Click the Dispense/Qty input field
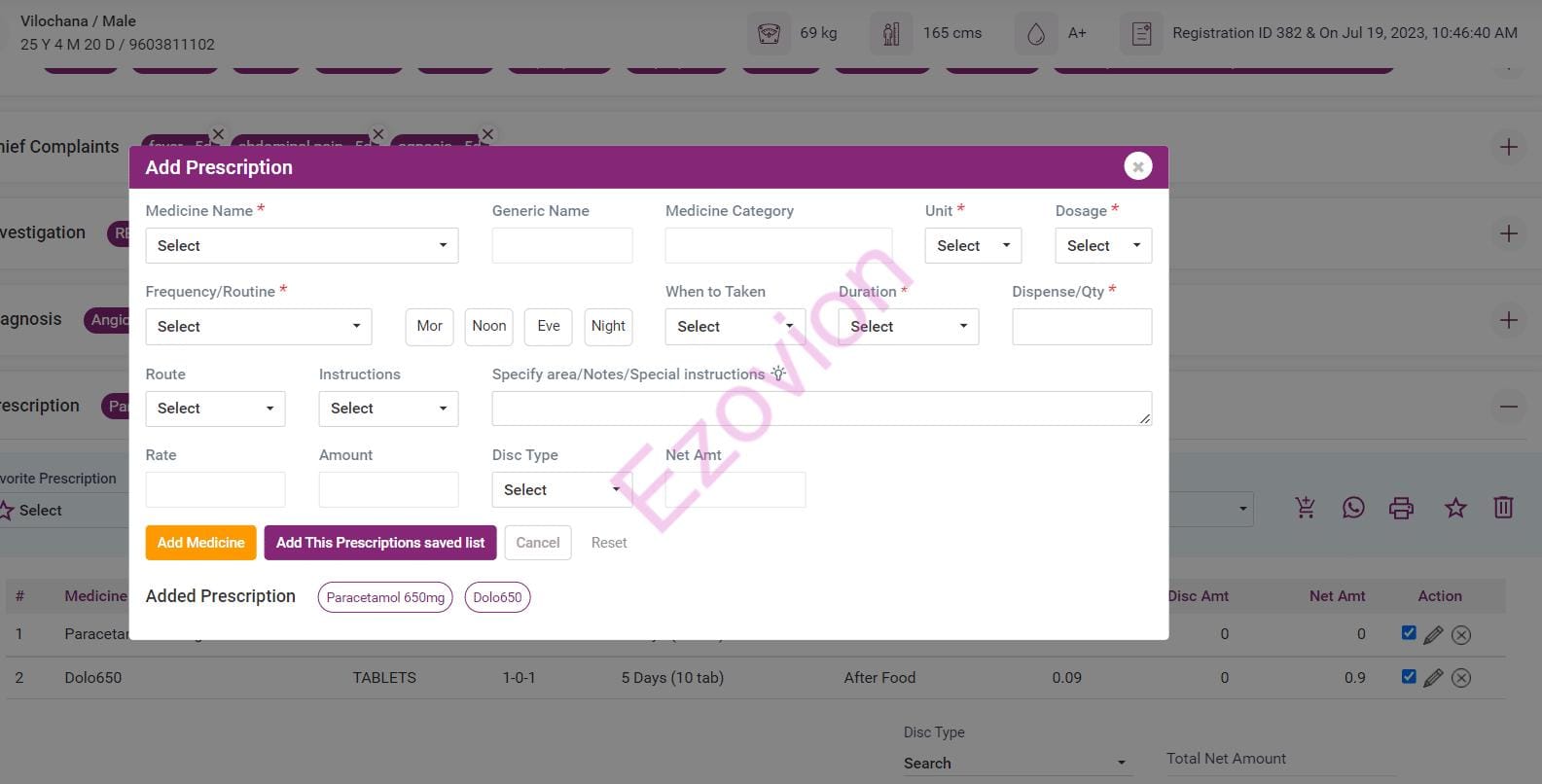The width and height of the screenshot is (1542, 784). pos(1081,327)
